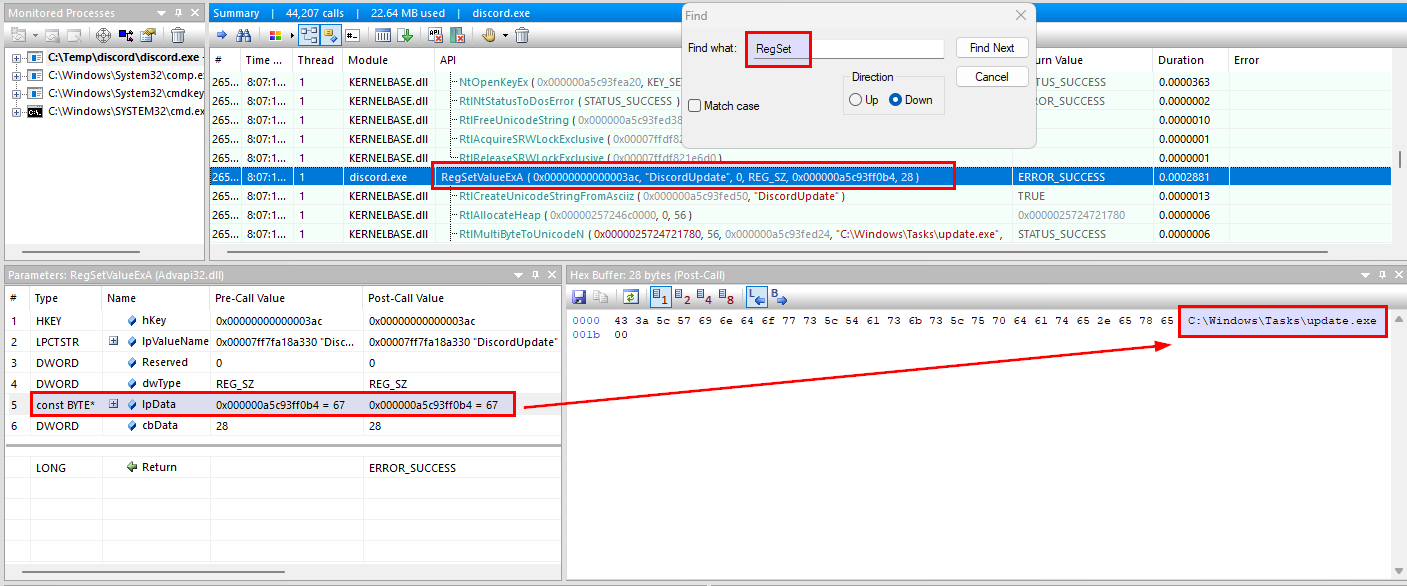Click the Cancel button in Find dialog

click(x=991, y=77)
